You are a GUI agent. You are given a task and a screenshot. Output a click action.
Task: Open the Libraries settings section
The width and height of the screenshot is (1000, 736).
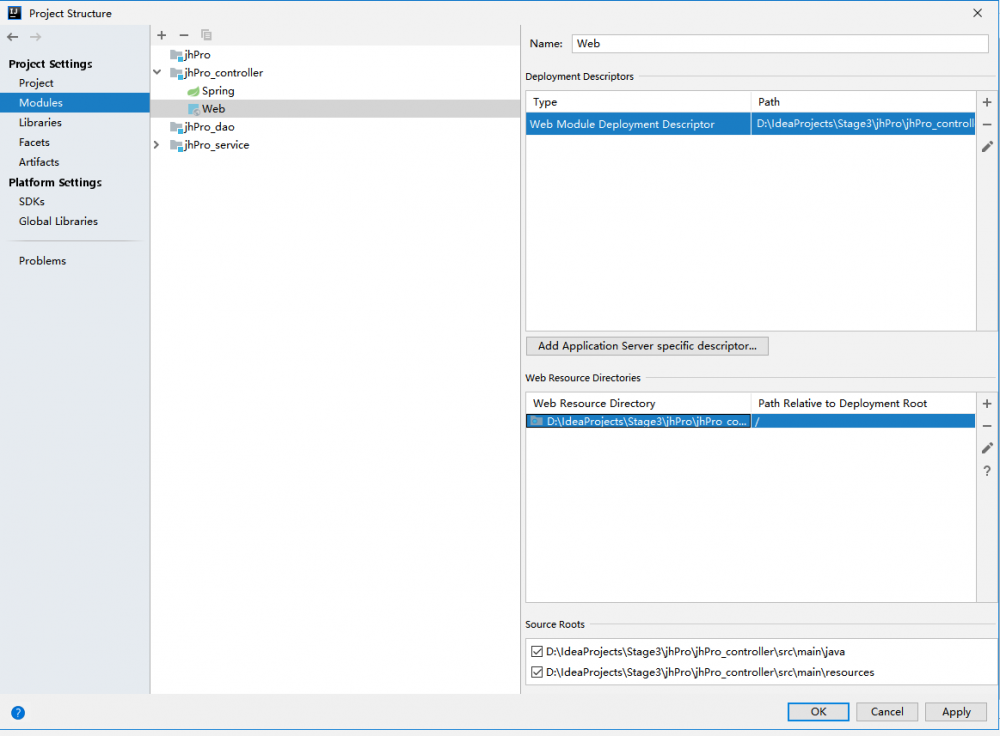[x=40, y=122]
